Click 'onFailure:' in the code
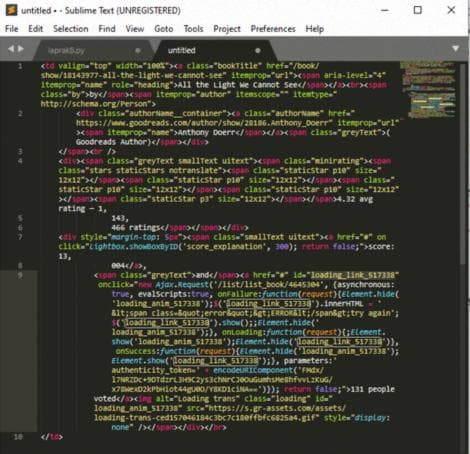The image size is (470, 454). coord(239,294)
